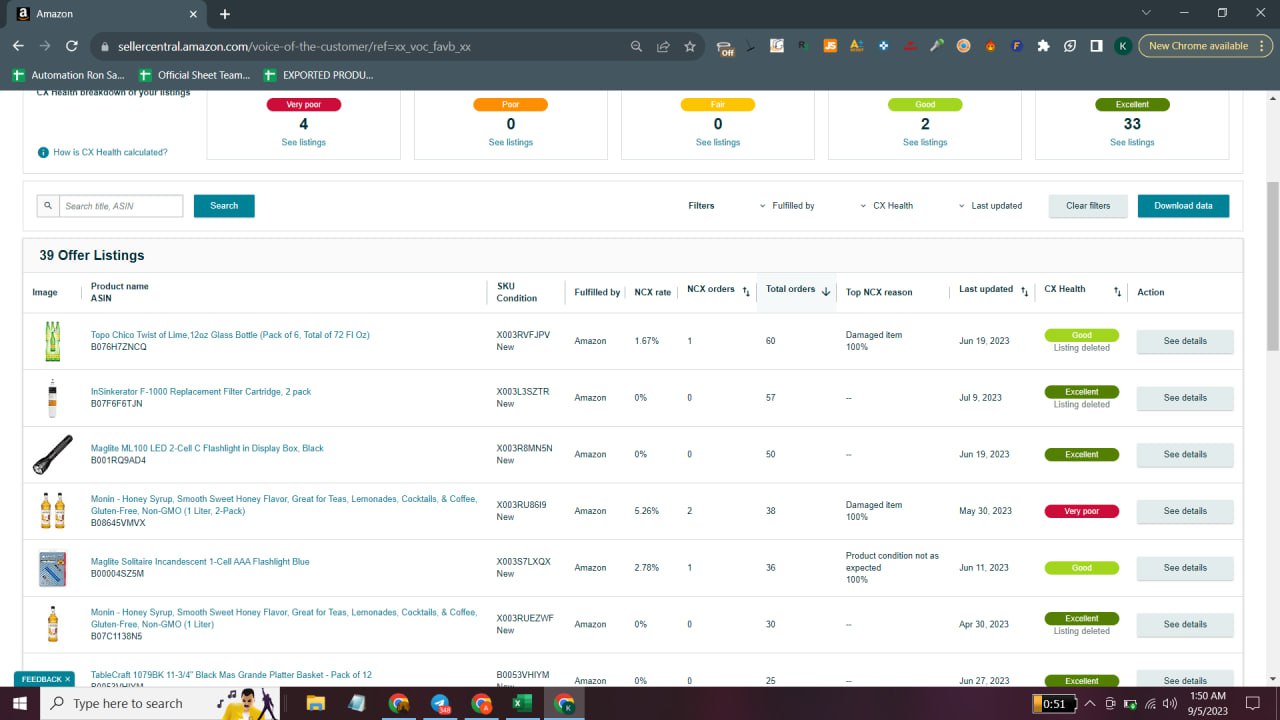This screenshot has height=720, width=1280.
Task: See details for Topo Chico row
Action: coord(1185,341)
